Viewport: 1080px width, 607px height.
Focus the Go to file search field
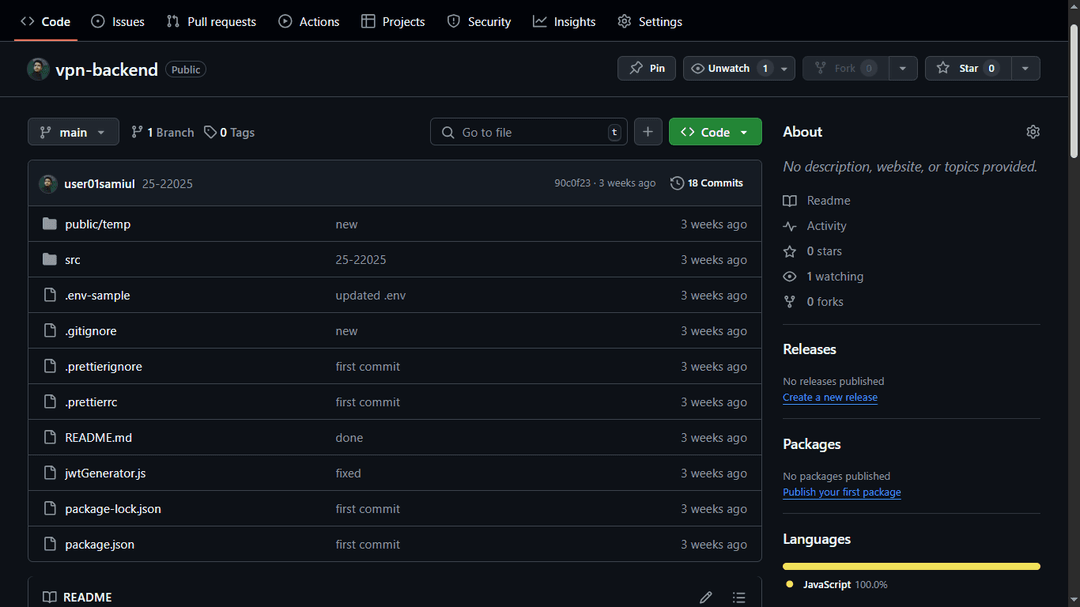528,132
